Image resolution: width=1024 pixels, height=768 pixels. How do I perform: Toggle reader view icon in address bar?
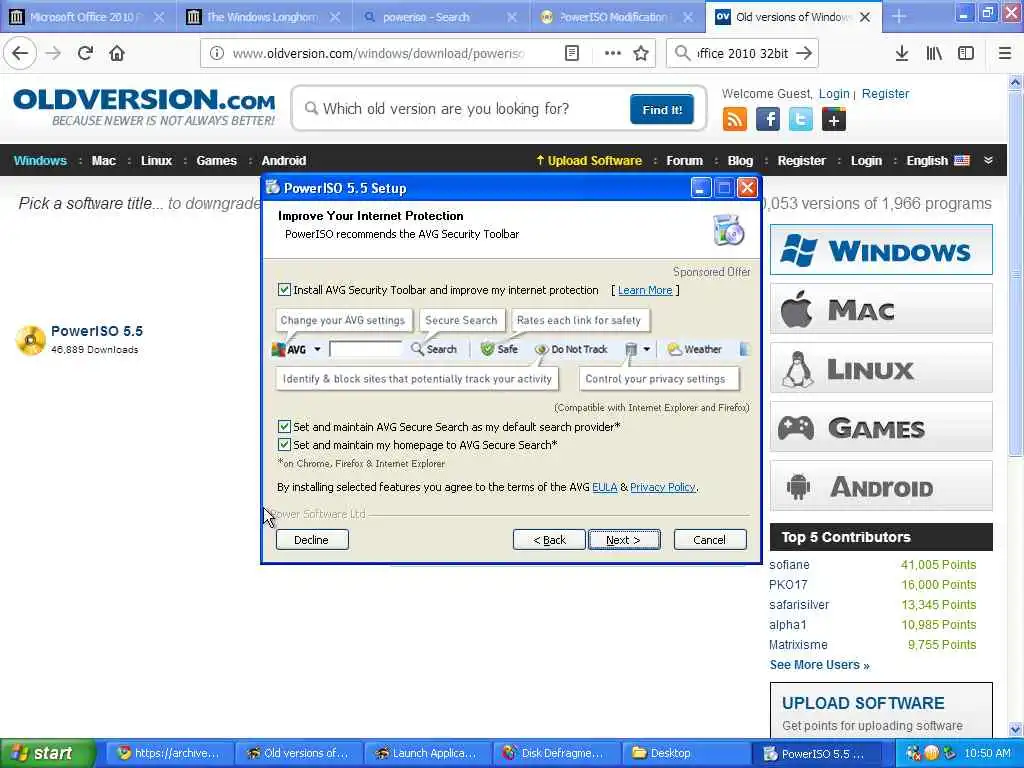[571, 54]
